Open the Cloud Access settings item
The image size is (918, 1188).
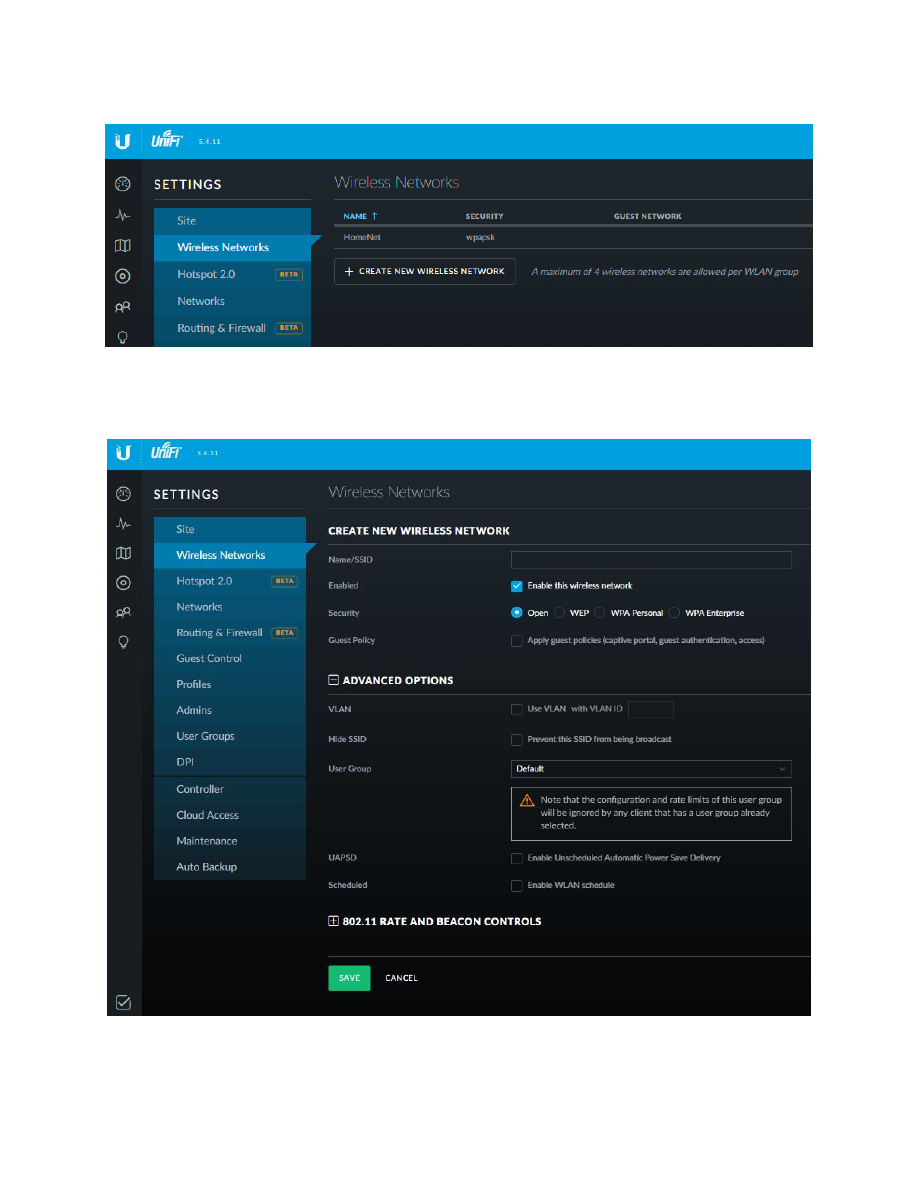[x=207, y=815]
